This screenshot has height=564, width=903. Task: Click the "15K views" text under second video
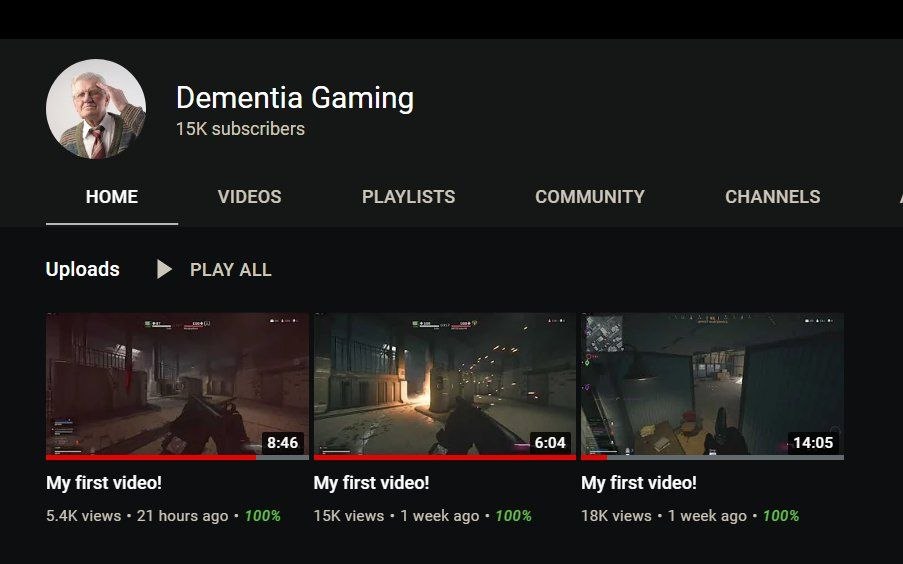click(x=349, y=516)
